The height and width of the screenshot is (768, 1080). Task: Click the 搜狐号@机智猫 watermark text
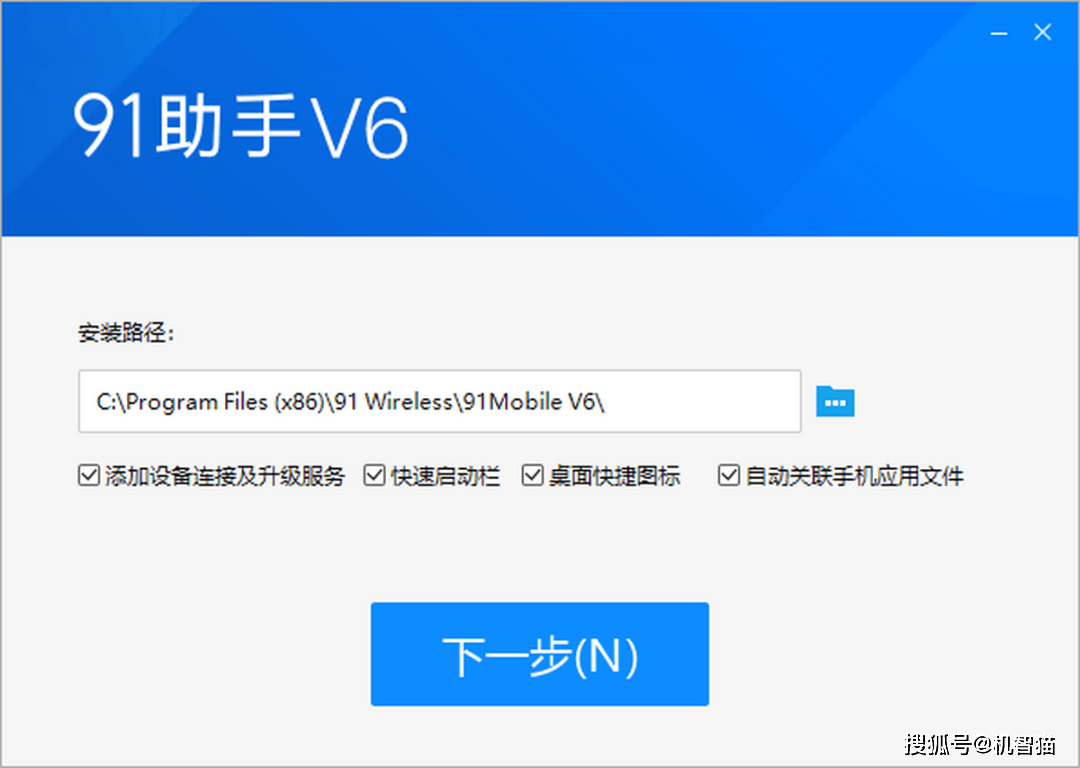(979, 744)
